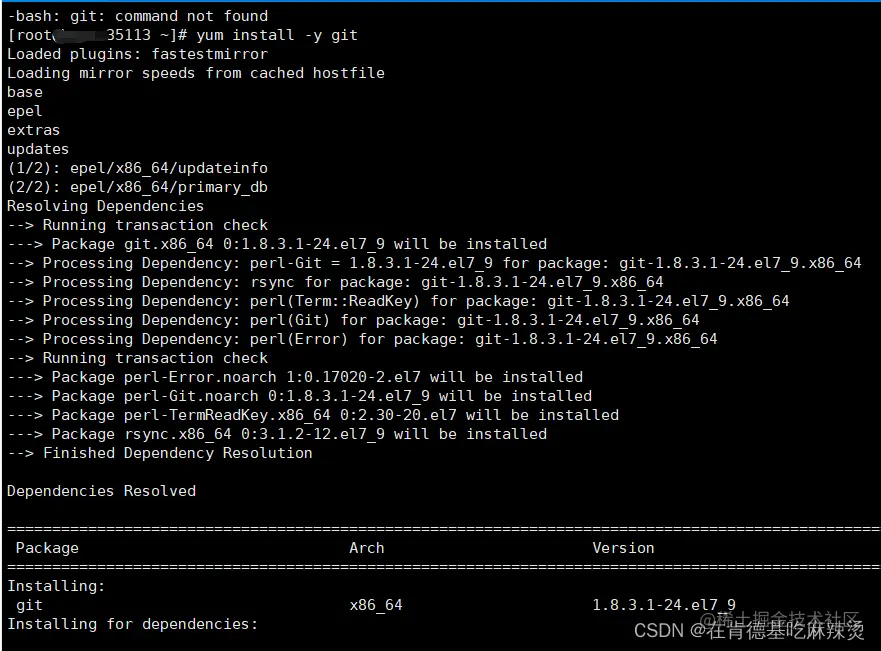The width and height of the screenshot is (881, 651).
Task: Click the 'Package rsync.x86_64' line
Action: (x=277, y=434)
